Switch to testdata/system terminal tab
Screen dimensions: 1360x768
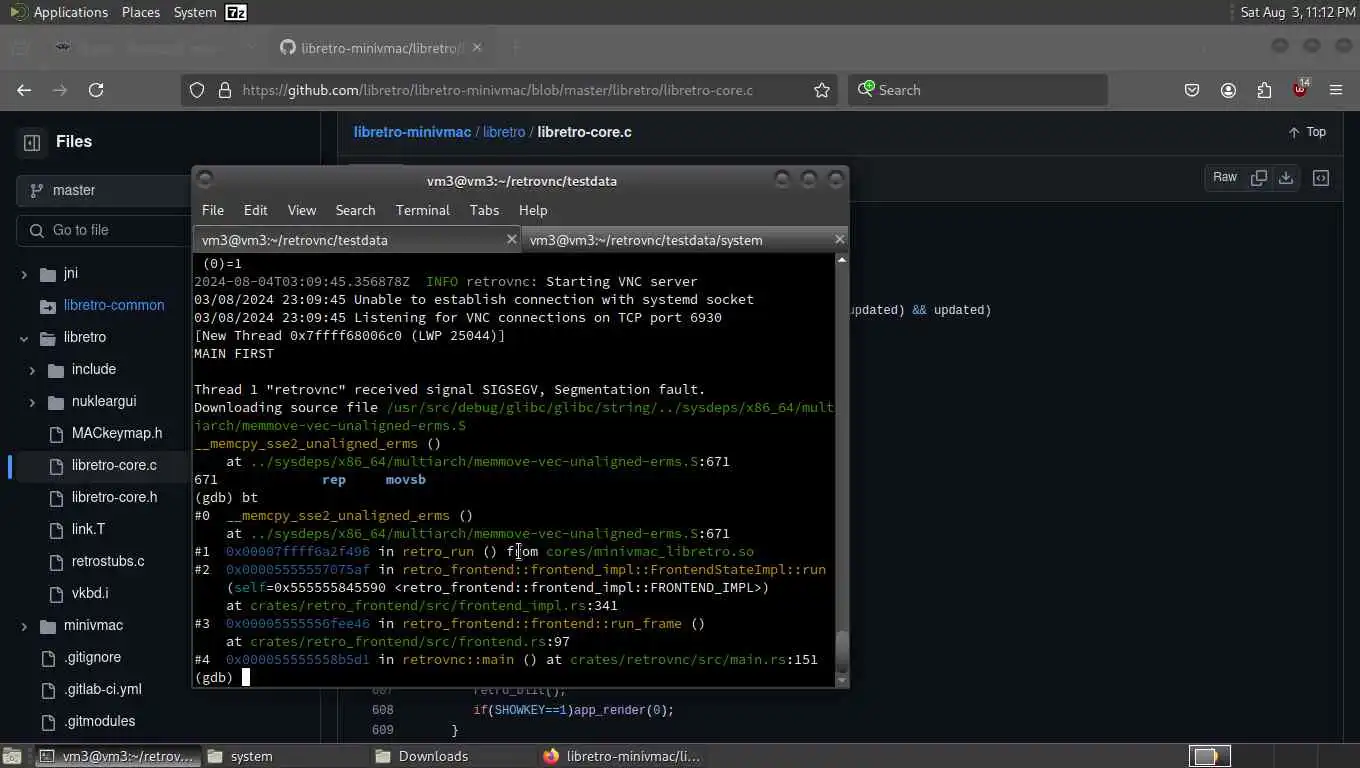coord(685,240)
